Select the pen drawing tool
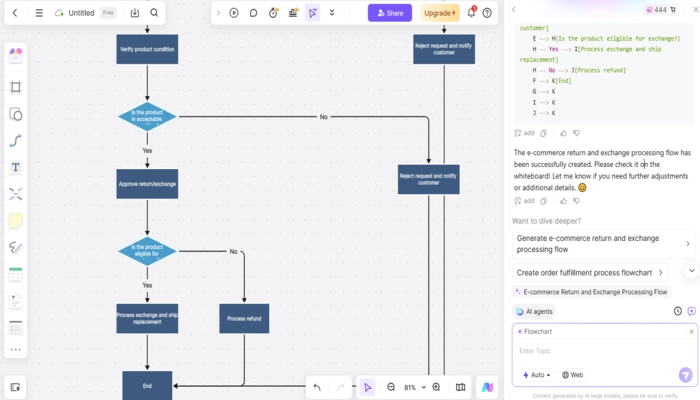Image resolution: width=700 pixels, height=400 pixels. tap(16, 247)
